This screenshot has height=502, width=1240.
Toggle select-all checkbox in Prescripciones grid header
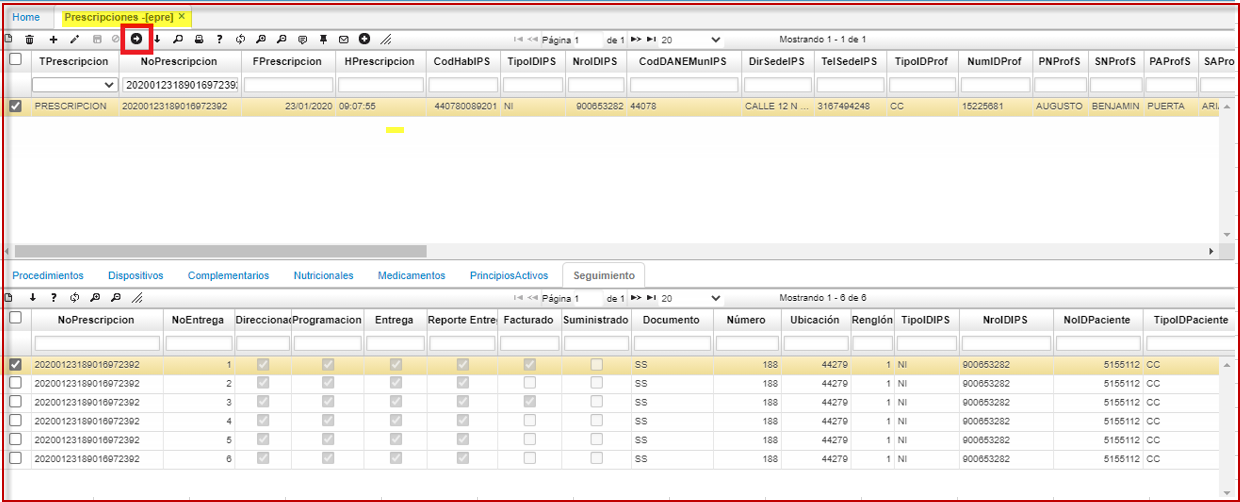click(x=15, y=60)
